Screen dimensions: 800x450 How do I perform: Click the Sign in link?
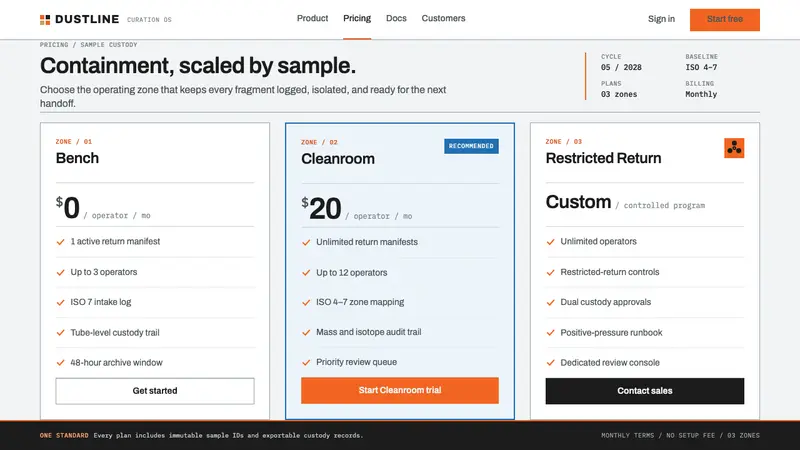(661, 19)
